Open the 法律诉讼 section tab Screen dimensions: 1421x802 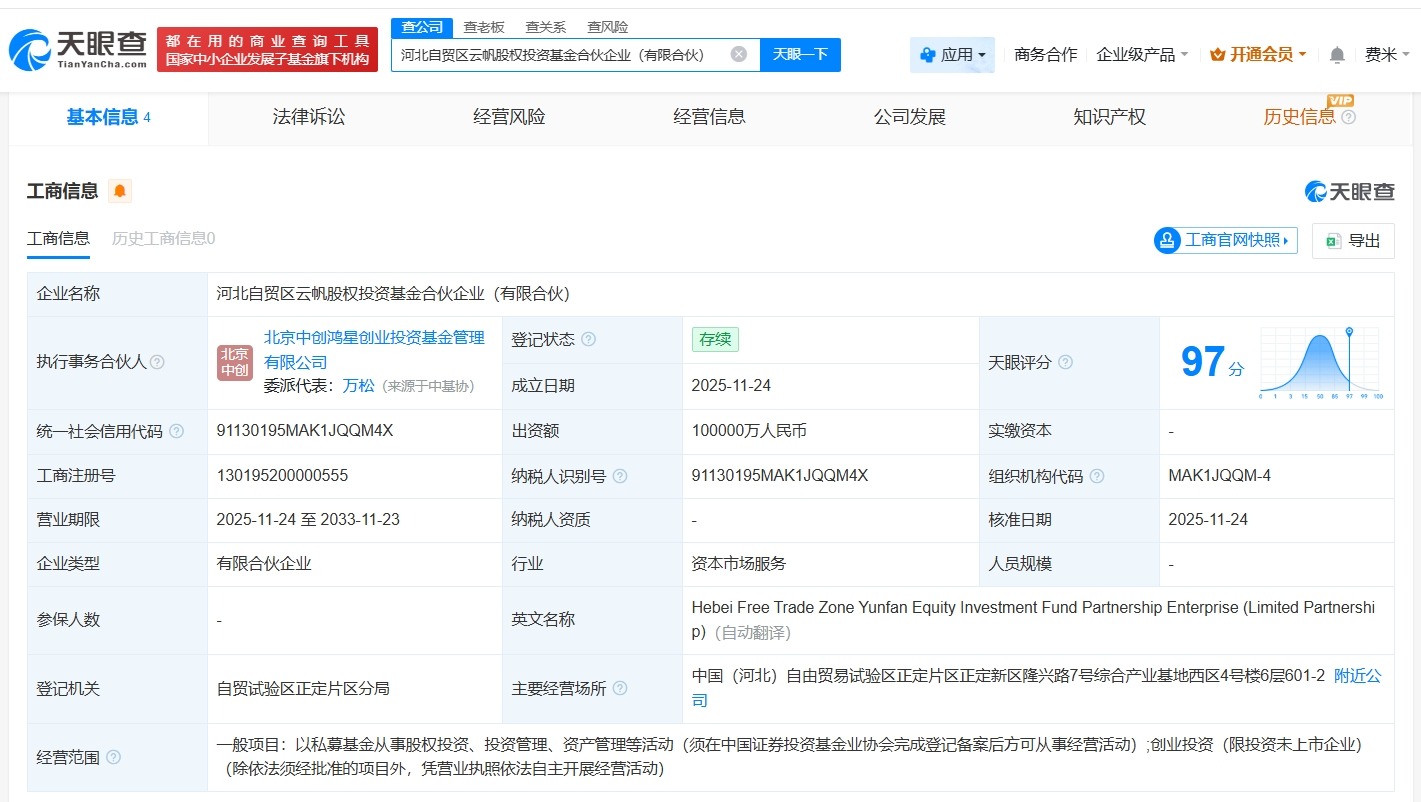pos(307,116)
